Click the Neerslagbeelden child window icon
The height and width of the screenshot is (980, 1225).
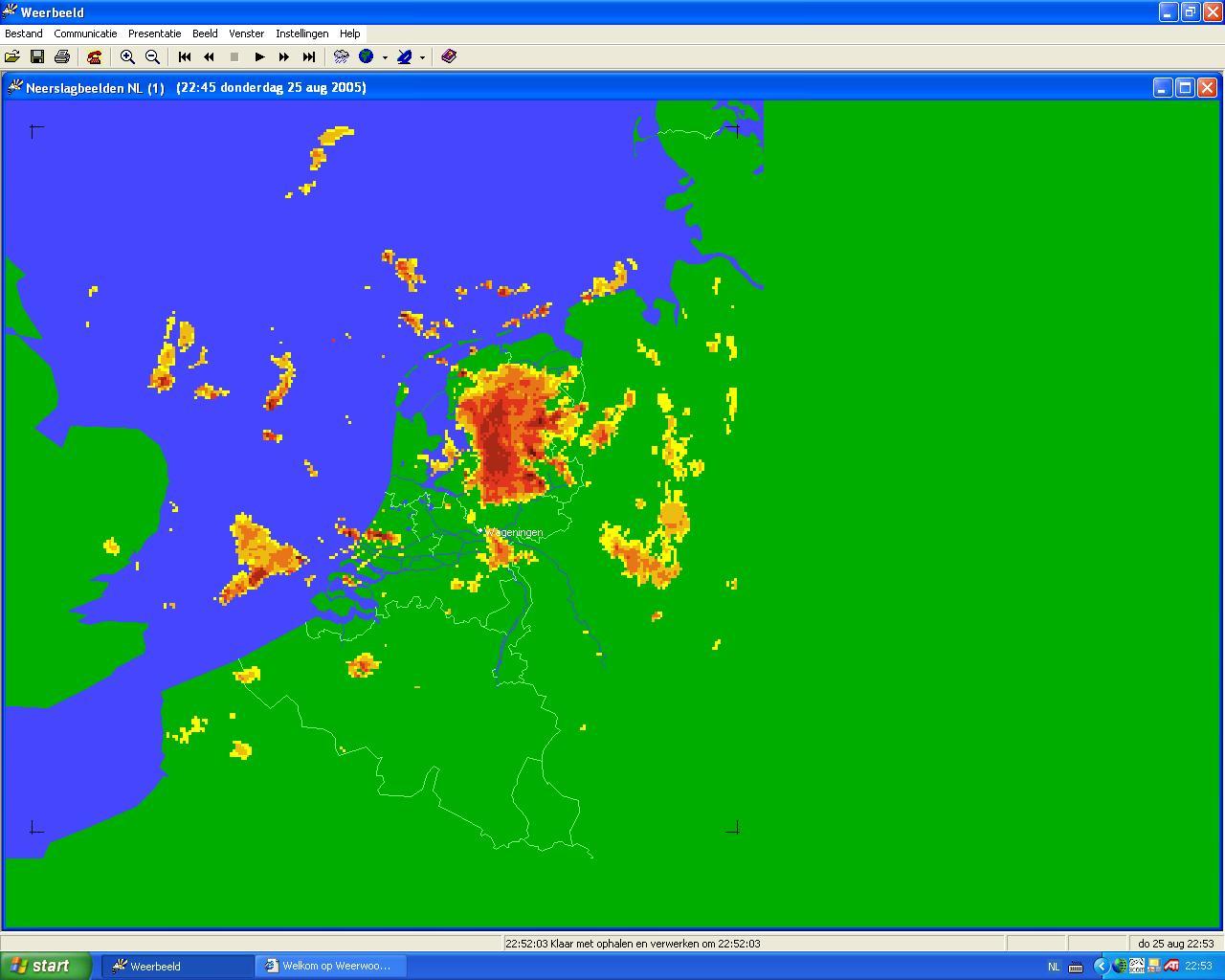[14, 87]
